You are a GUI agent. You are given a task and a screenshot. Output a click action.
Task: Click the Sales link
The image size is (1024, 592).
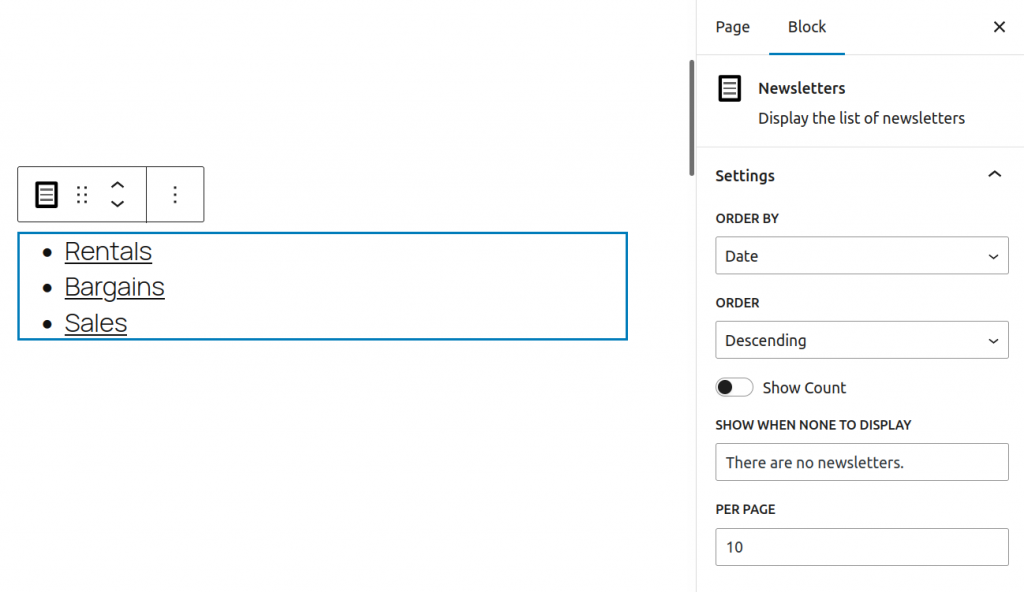96,323
